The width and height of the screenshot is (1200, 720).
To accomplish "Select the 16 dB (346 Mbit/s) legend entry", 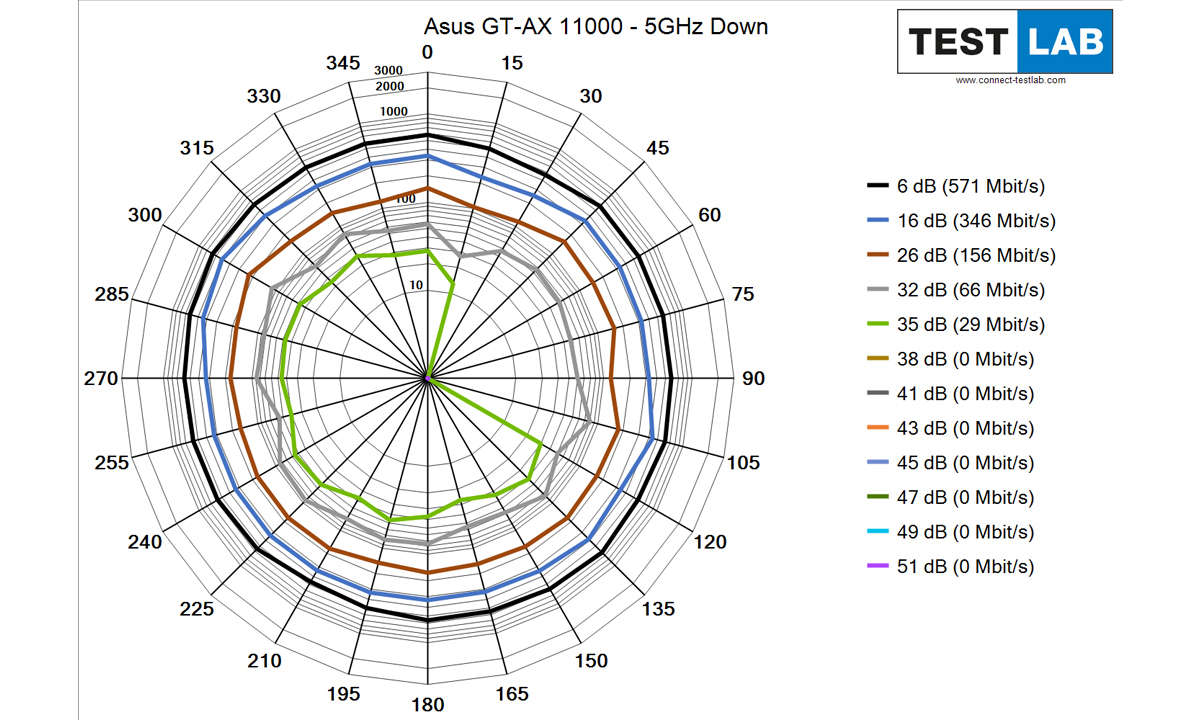I will point(960,221).
